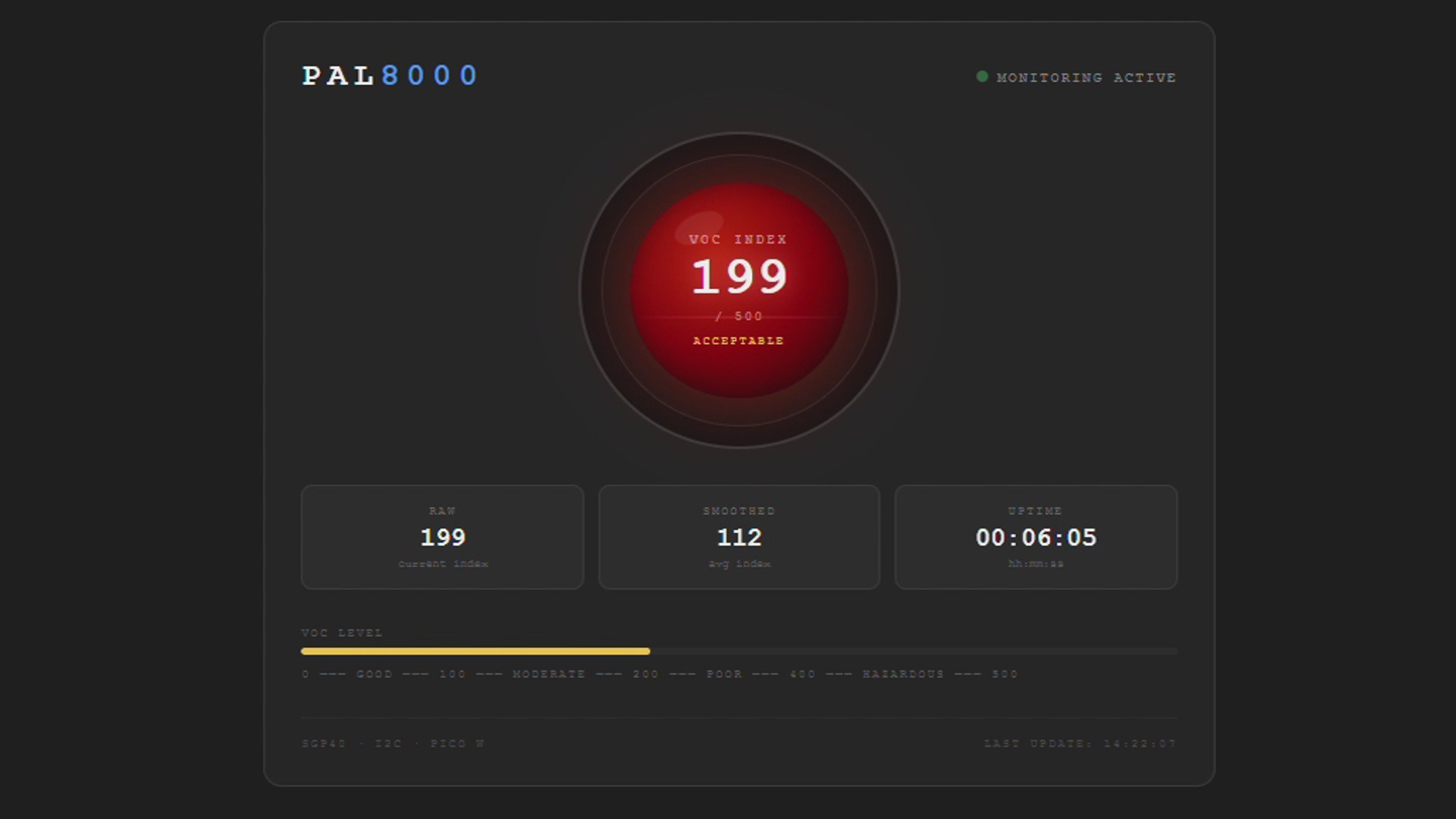Click the yellow VOC level progress bar

click(x=475, y=651)
